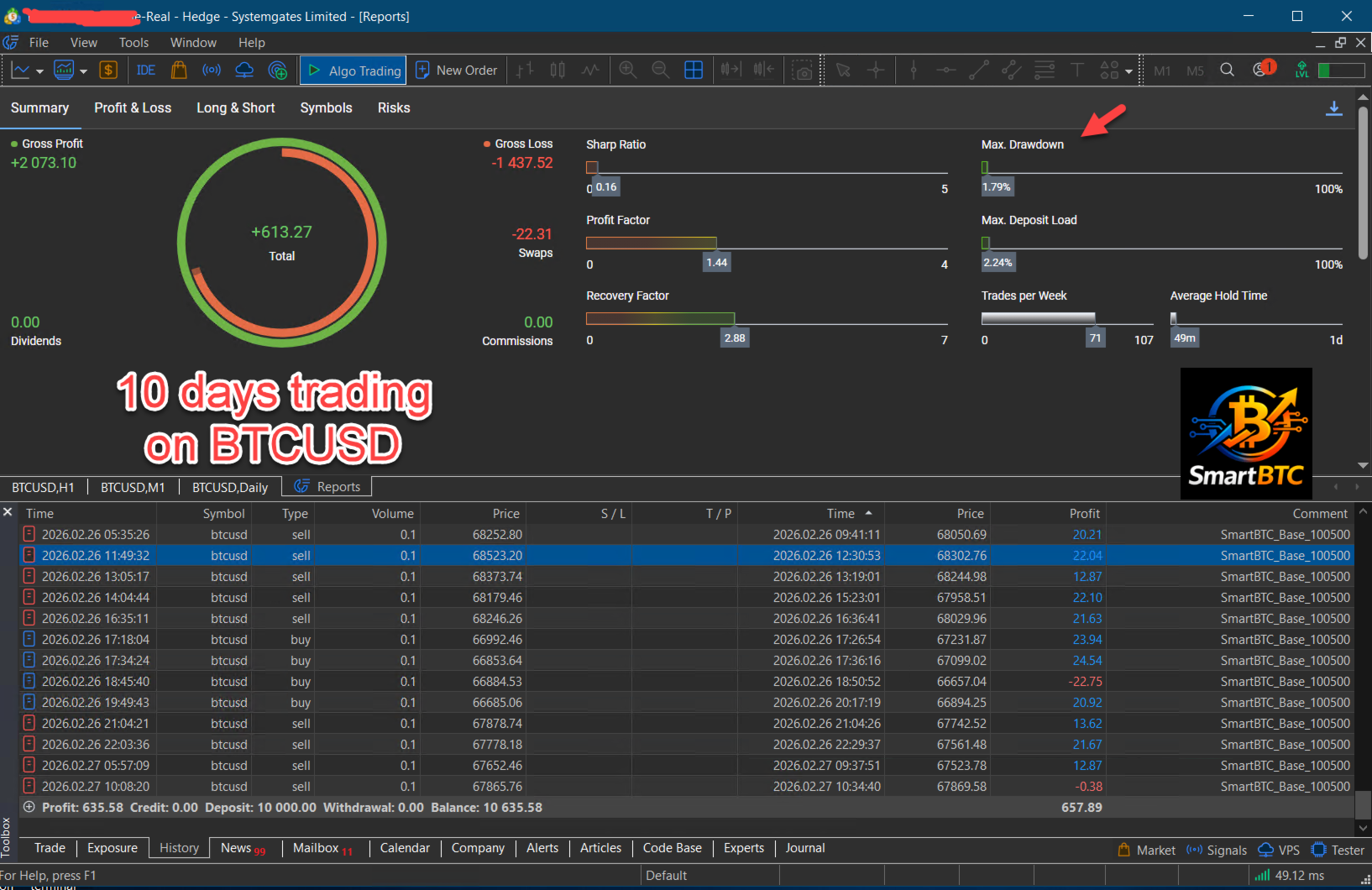Download the report using the arrow icon
The height and width of the screenshot is (890, 1372).
click(x=1333, y=108)
